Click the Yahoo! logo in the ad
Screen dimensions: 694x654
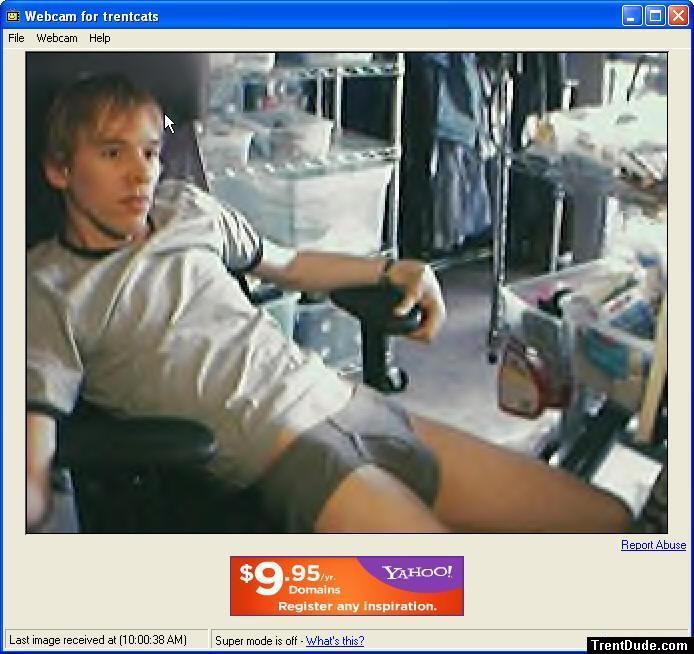point(417,573)
